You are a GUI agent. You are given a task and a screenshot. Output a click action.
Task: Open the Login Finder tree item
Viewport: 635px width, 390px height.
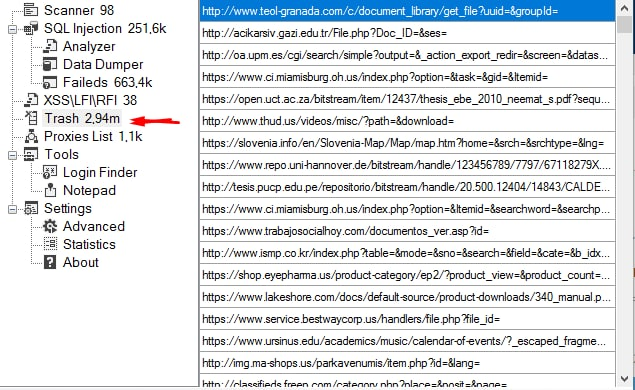pos(100,172)
